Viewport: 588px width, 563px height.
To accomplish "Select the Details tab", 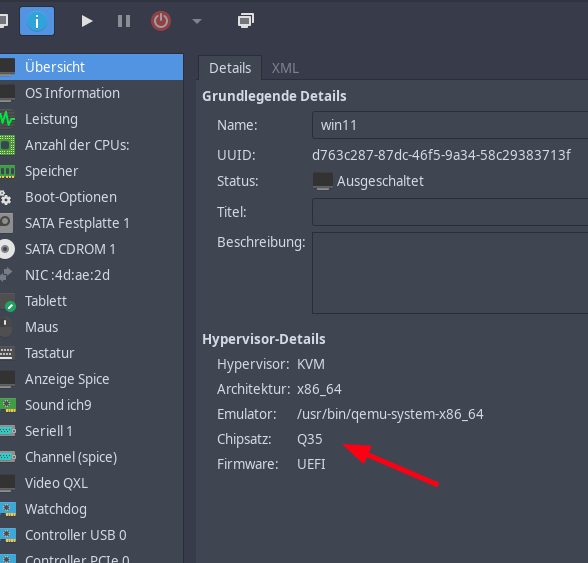I will [230, 68].
